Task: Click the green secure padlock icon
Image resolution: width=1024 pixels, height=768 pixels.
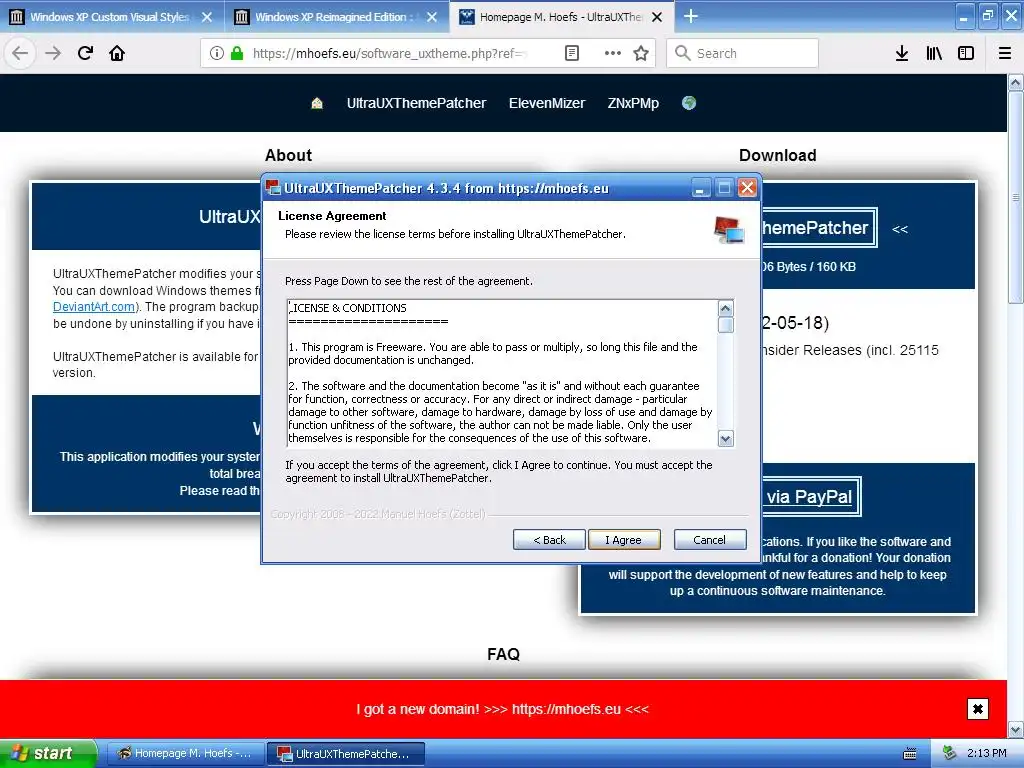Action: point(237,53)
